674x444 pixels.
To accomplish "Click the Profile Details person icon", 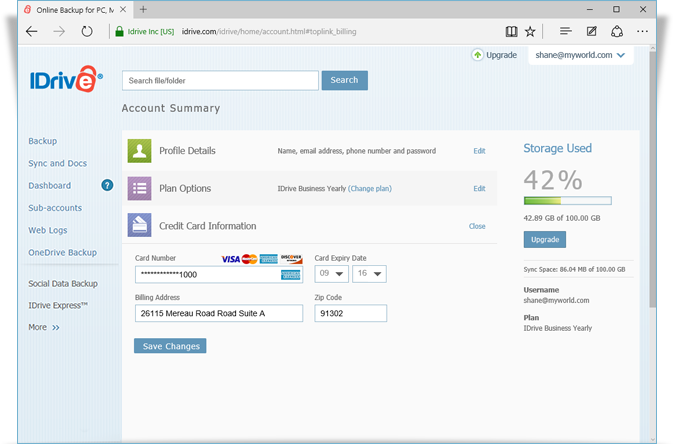I will 139,151.
